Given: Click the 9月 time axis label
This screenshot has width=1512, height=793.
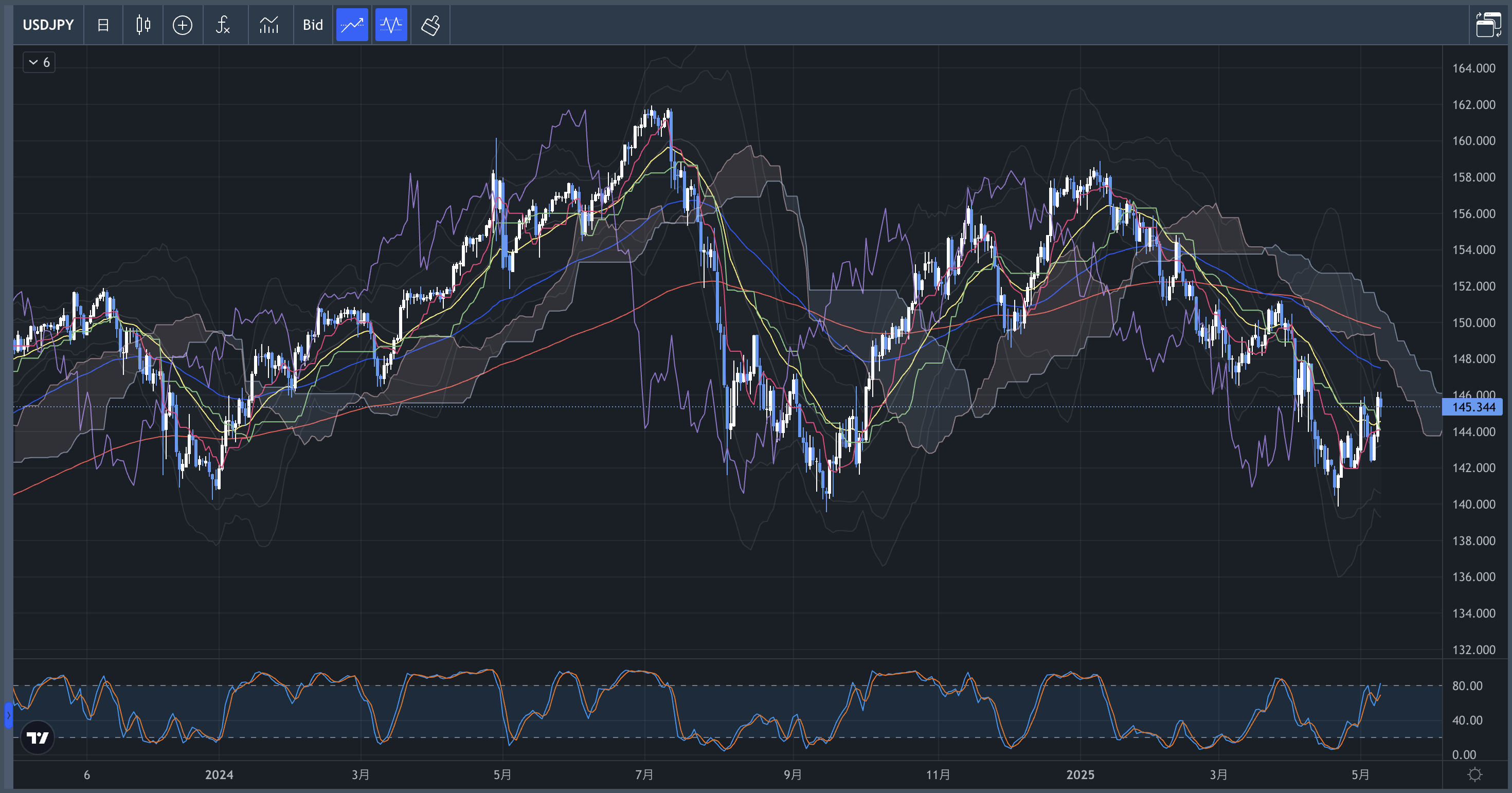Looking at the screenshot, I should click(x=793, y=775).
